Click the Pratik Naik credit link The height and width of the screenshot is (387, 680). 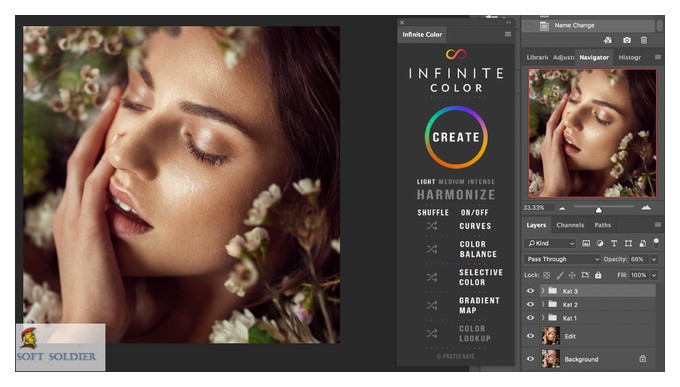click(x=455, y=356)
